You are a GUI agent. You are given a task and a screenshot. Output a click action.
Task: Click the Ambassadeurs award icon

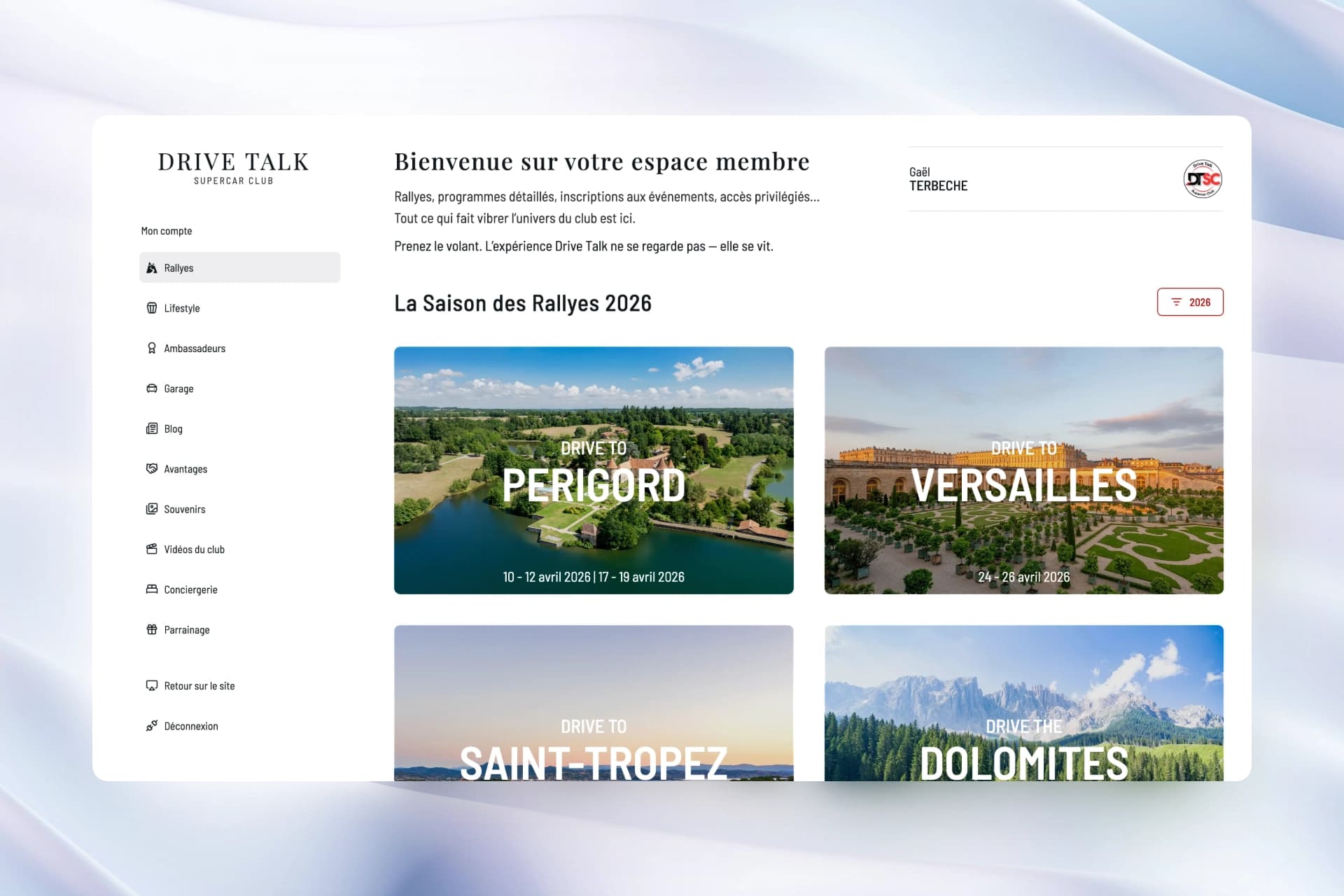151,348
